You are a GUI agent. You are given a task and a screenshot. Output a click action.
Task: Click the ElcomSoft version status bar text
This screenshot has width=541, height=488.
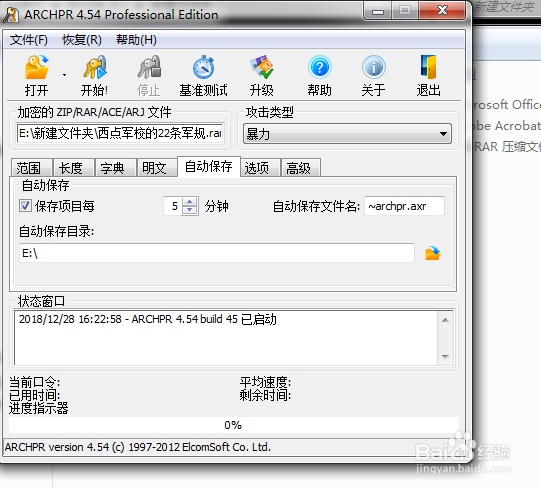click(138, 447)
